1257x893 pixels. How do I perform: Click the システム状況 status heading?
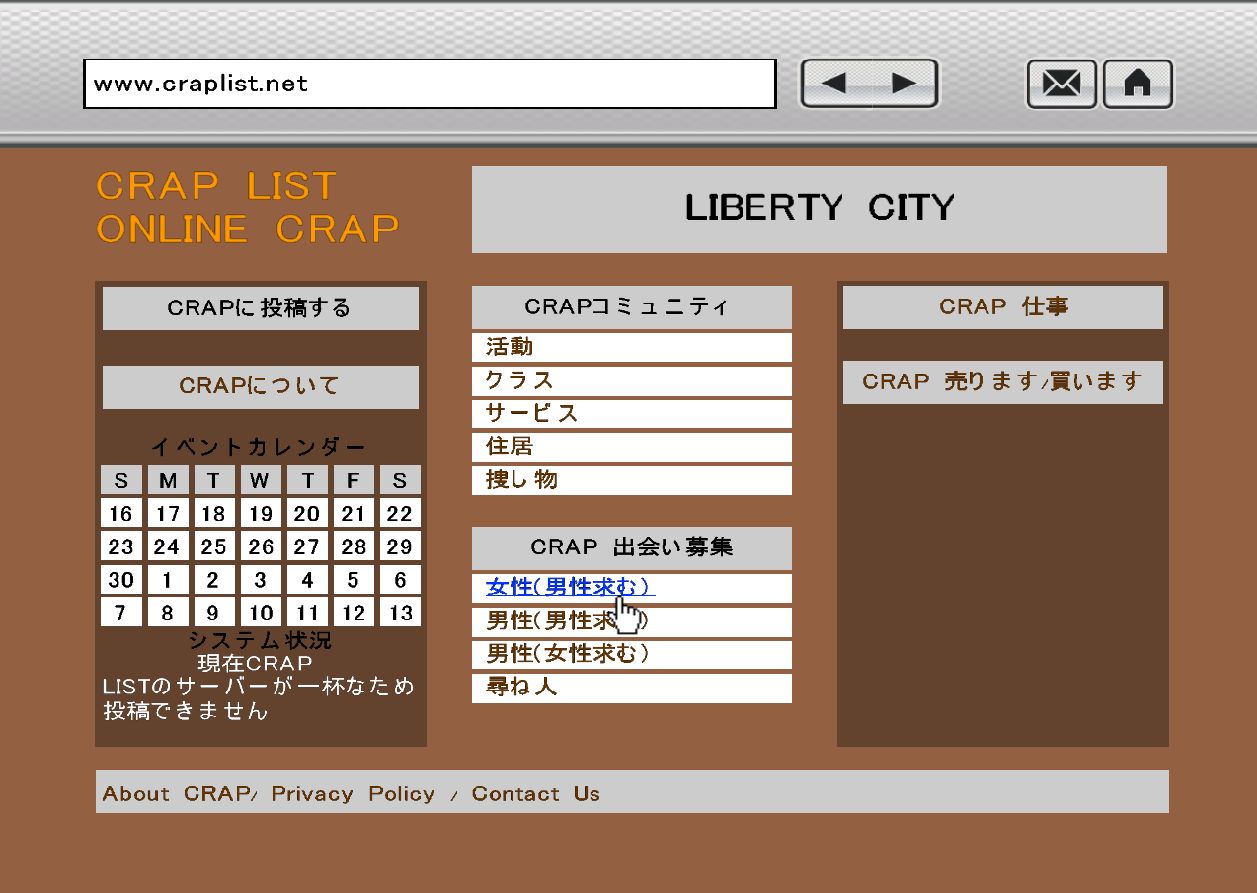[259, 640]
